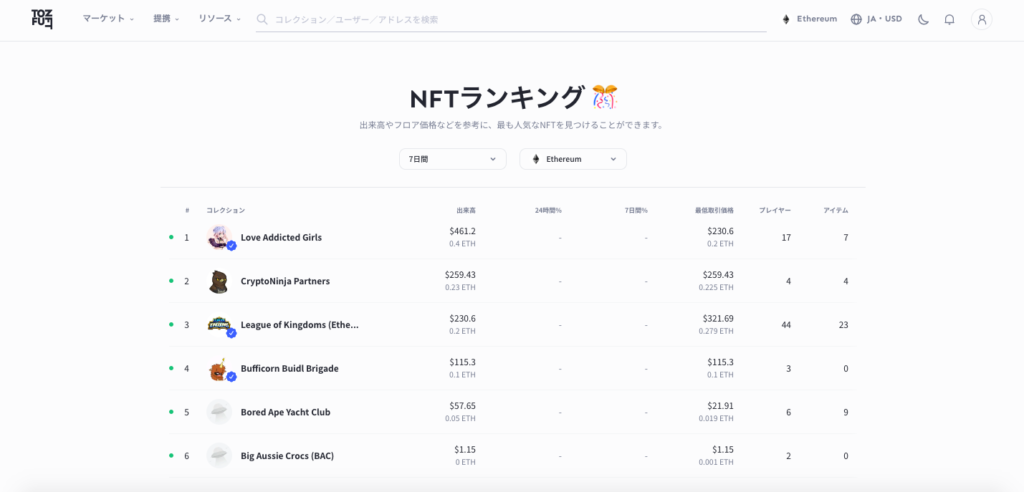1024x492 pixels.
Task: Open Love Addicted Girls collection
Action: 281,237
